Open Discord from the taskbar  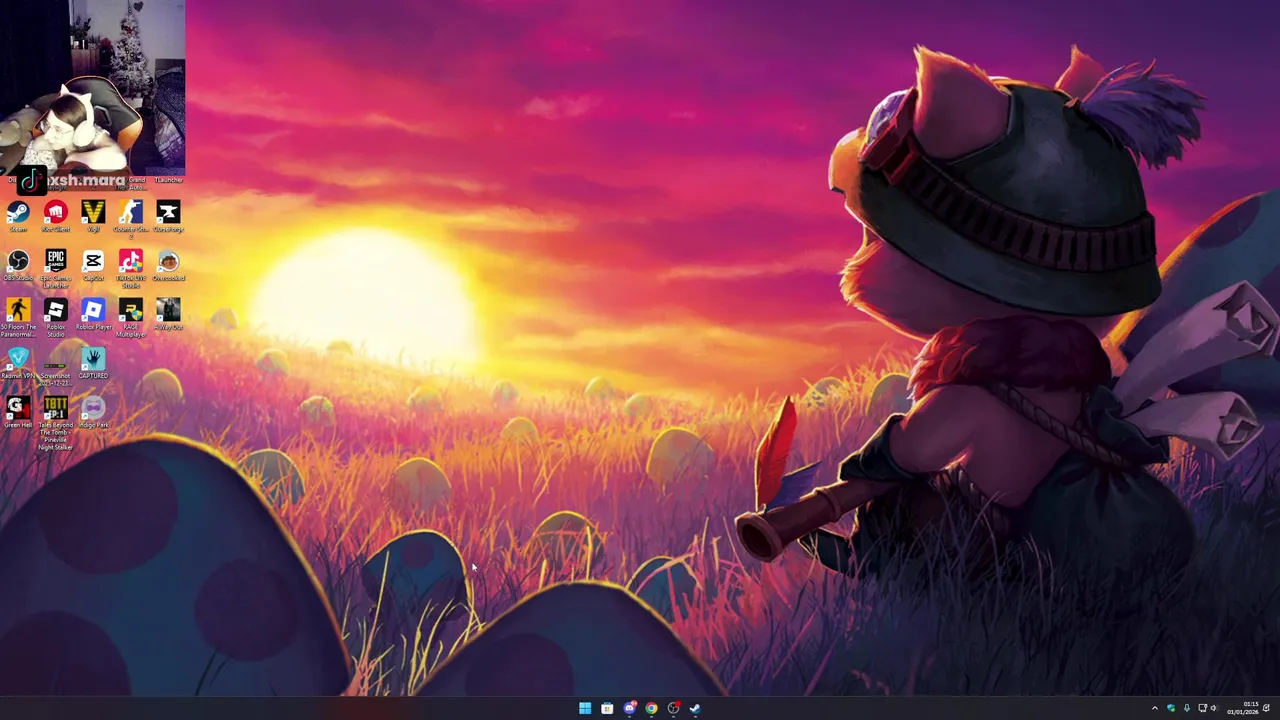(629, 708)
